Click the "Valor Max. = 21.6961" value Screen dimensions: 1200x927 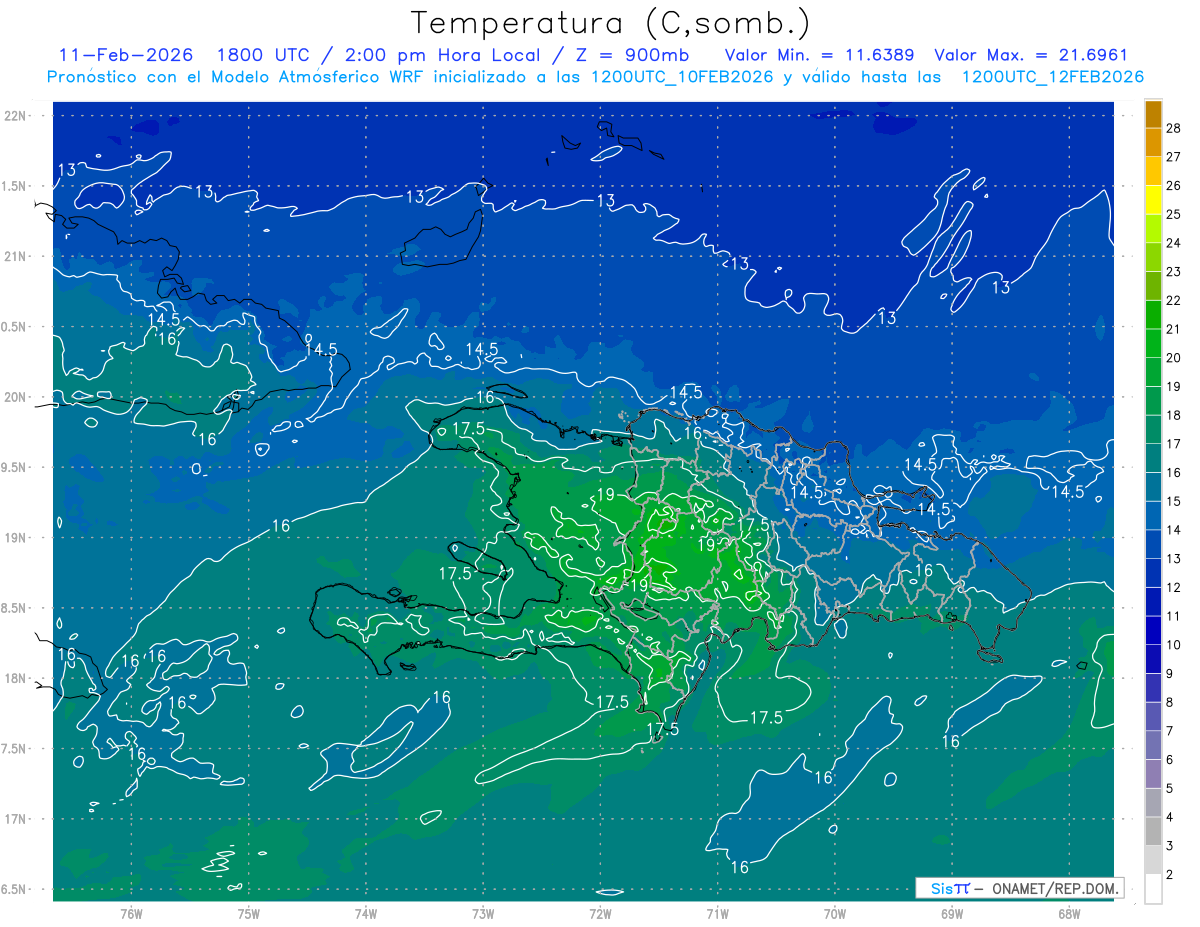[x=1030, y=55]
